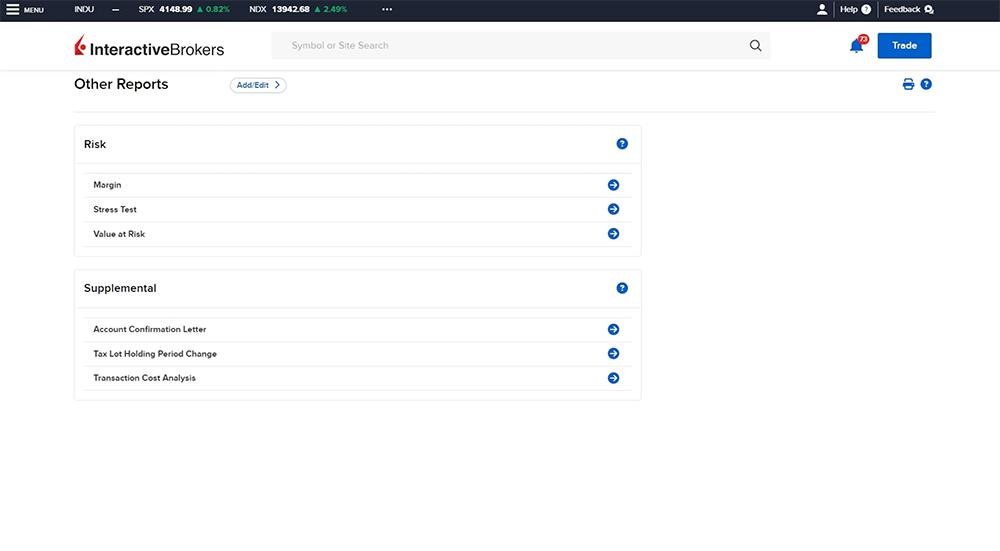Click the Symbol or Site Search field

tap(510, 46)
